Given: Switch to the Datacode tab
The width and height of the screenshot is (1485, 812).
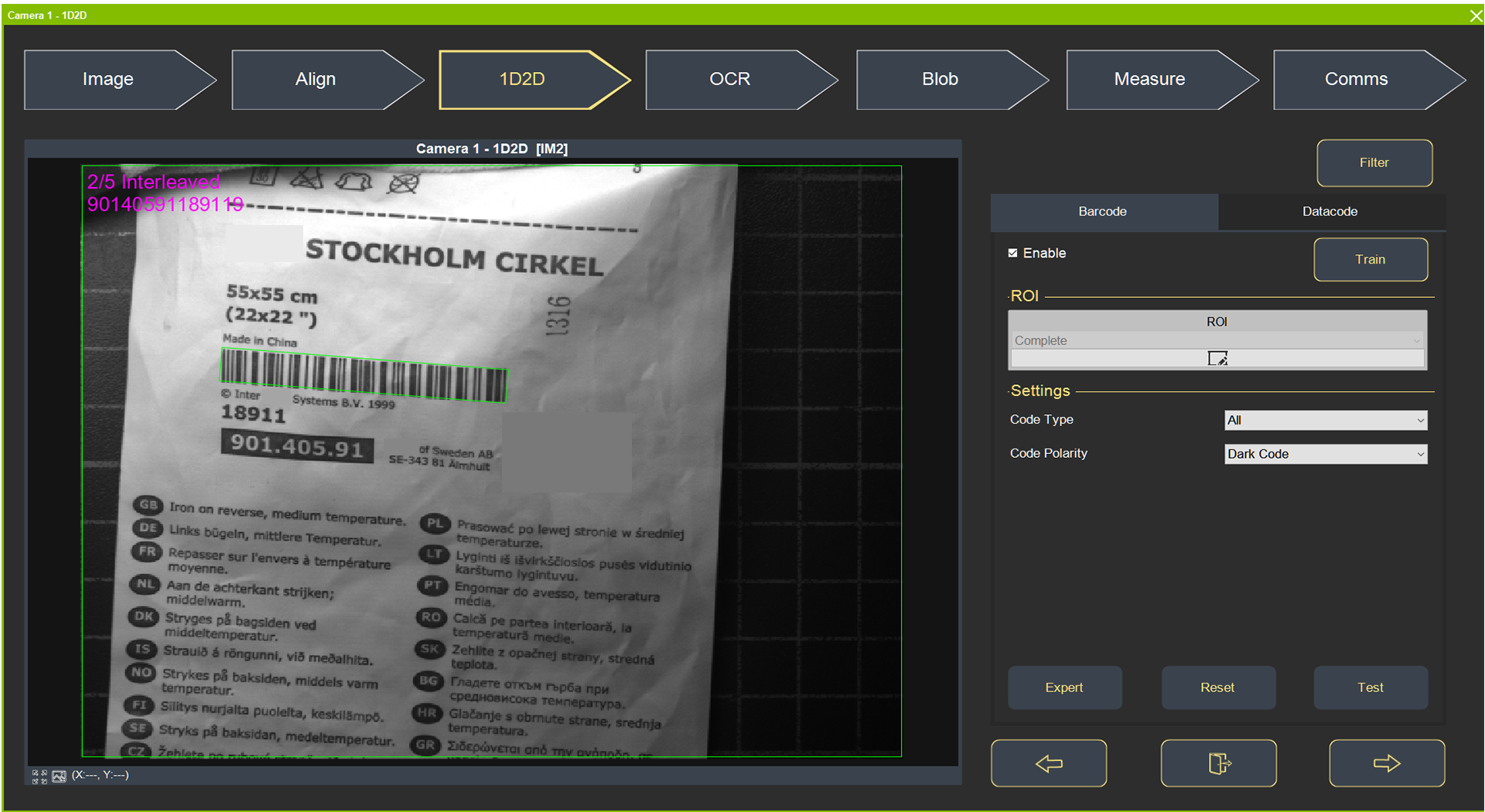Looking at the screenshot, I should click(1330, 211).
